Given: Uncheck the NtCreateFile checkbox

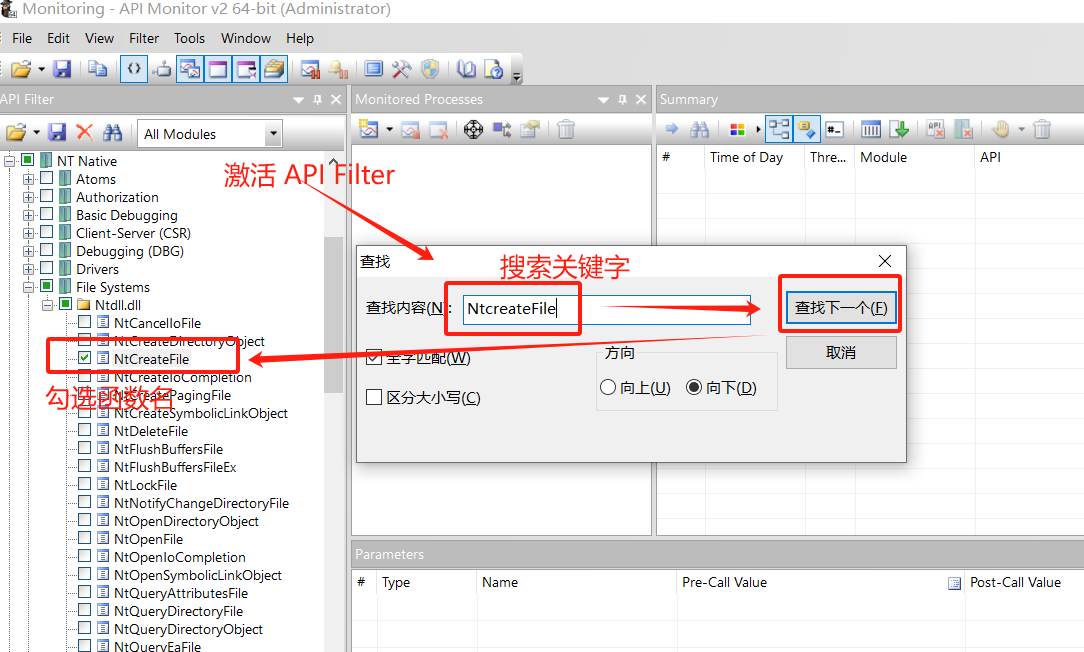Looking at the screenshot, I should click(84, 357).
